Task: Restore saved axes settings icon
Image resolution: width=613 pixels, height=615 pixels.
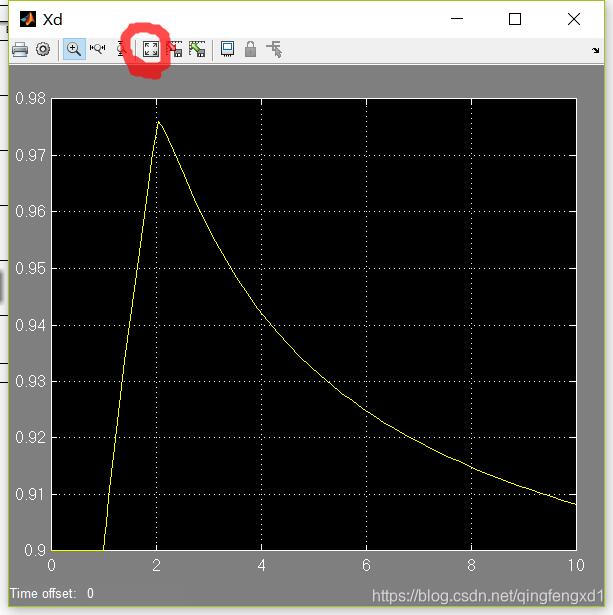Action: tap(197, 49)
